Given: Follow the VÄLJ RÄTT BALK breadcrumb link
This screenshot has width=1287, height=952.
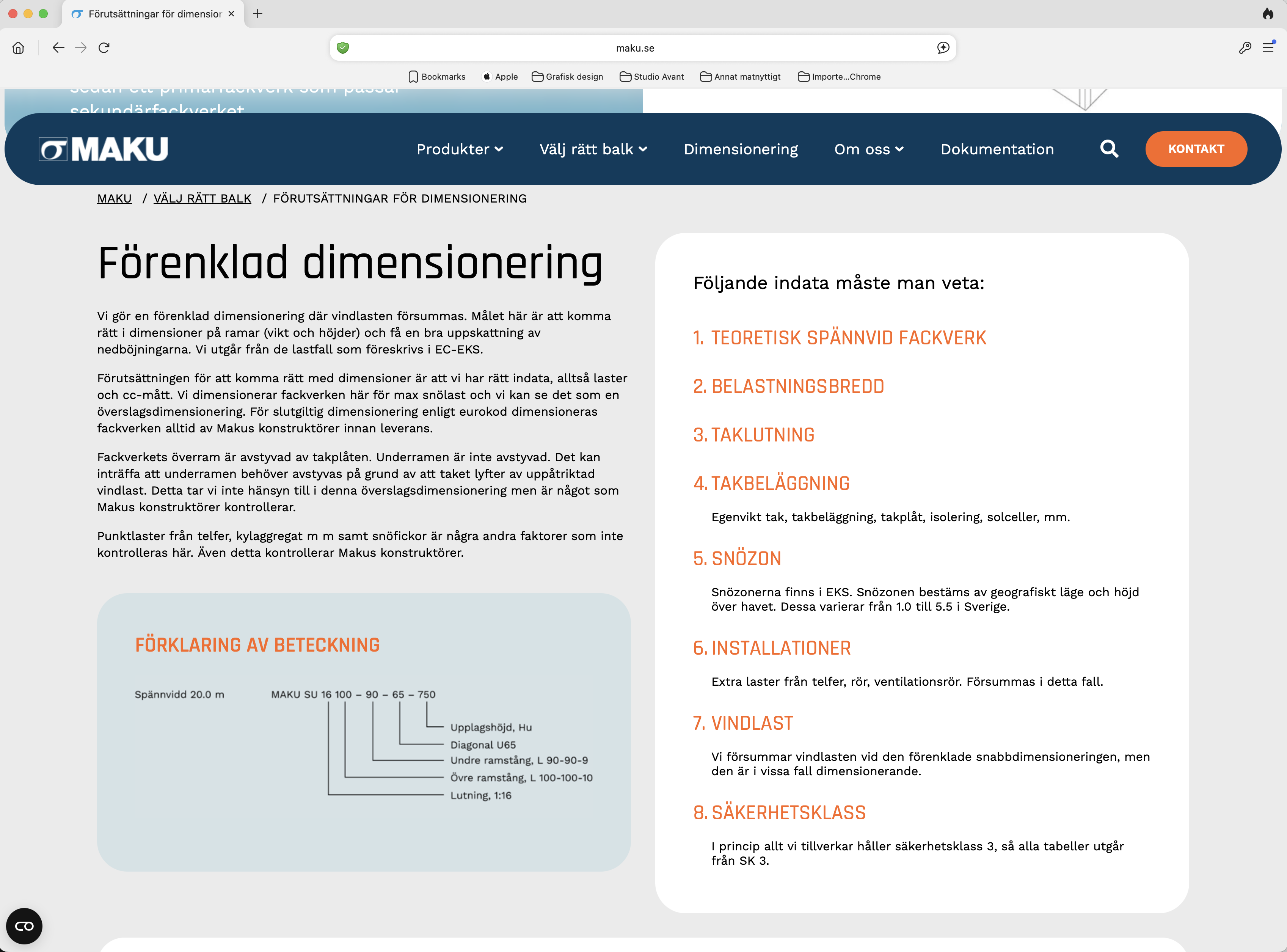Looking at the screenshot, I should click(202, 199).
